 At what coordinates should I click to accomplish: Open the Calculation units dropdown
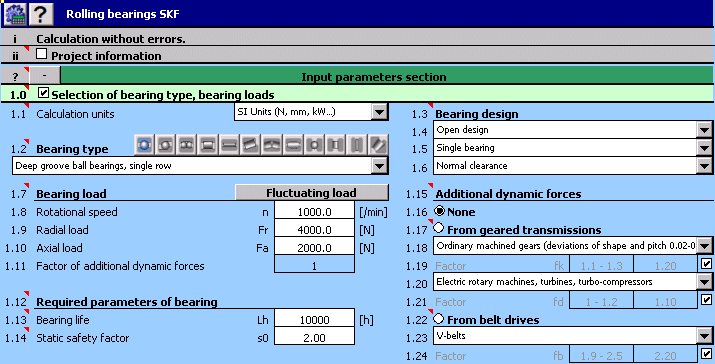pos(379,112)
